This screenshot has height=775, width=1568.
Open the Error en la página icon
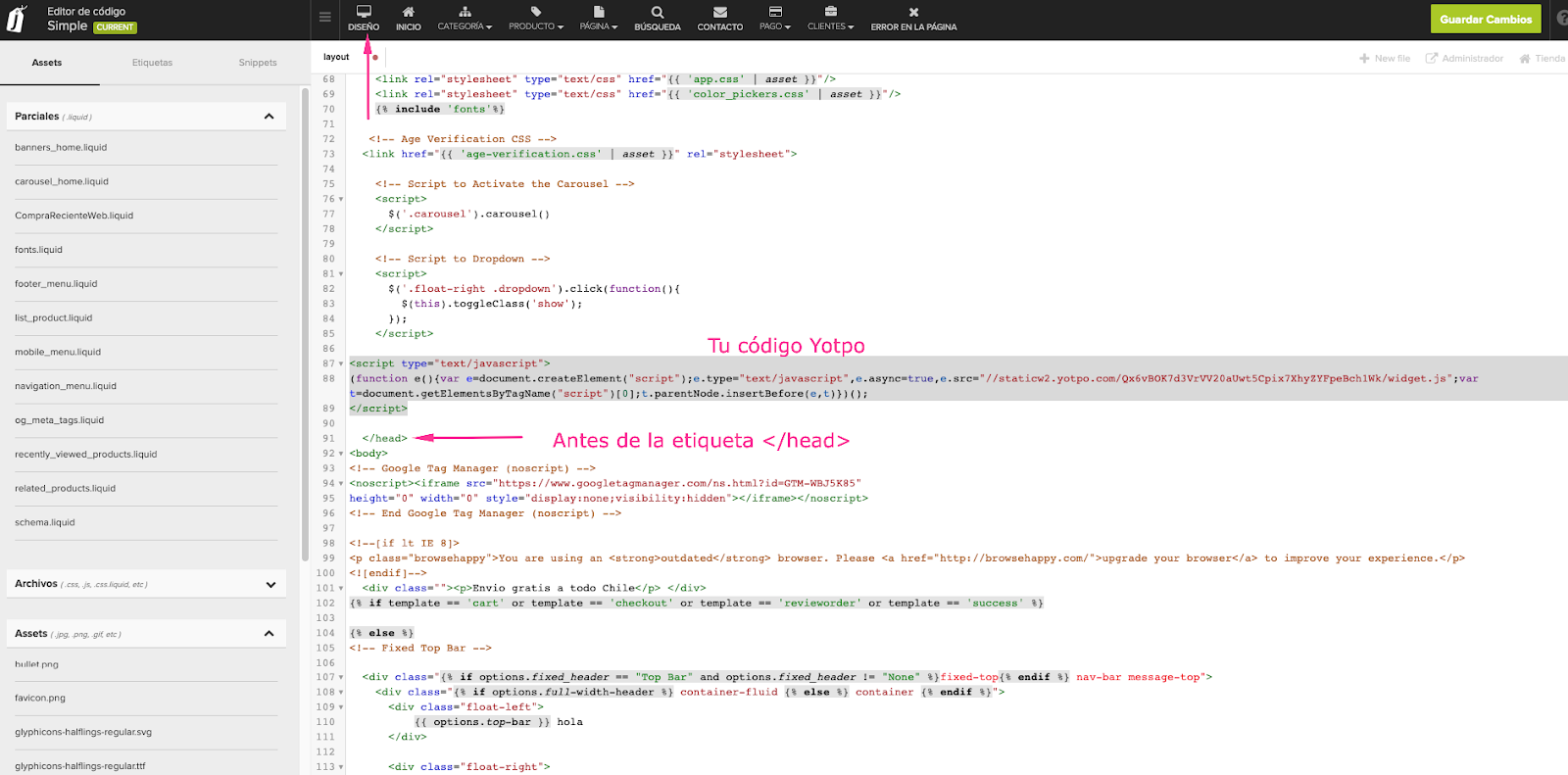click(913, 12)
